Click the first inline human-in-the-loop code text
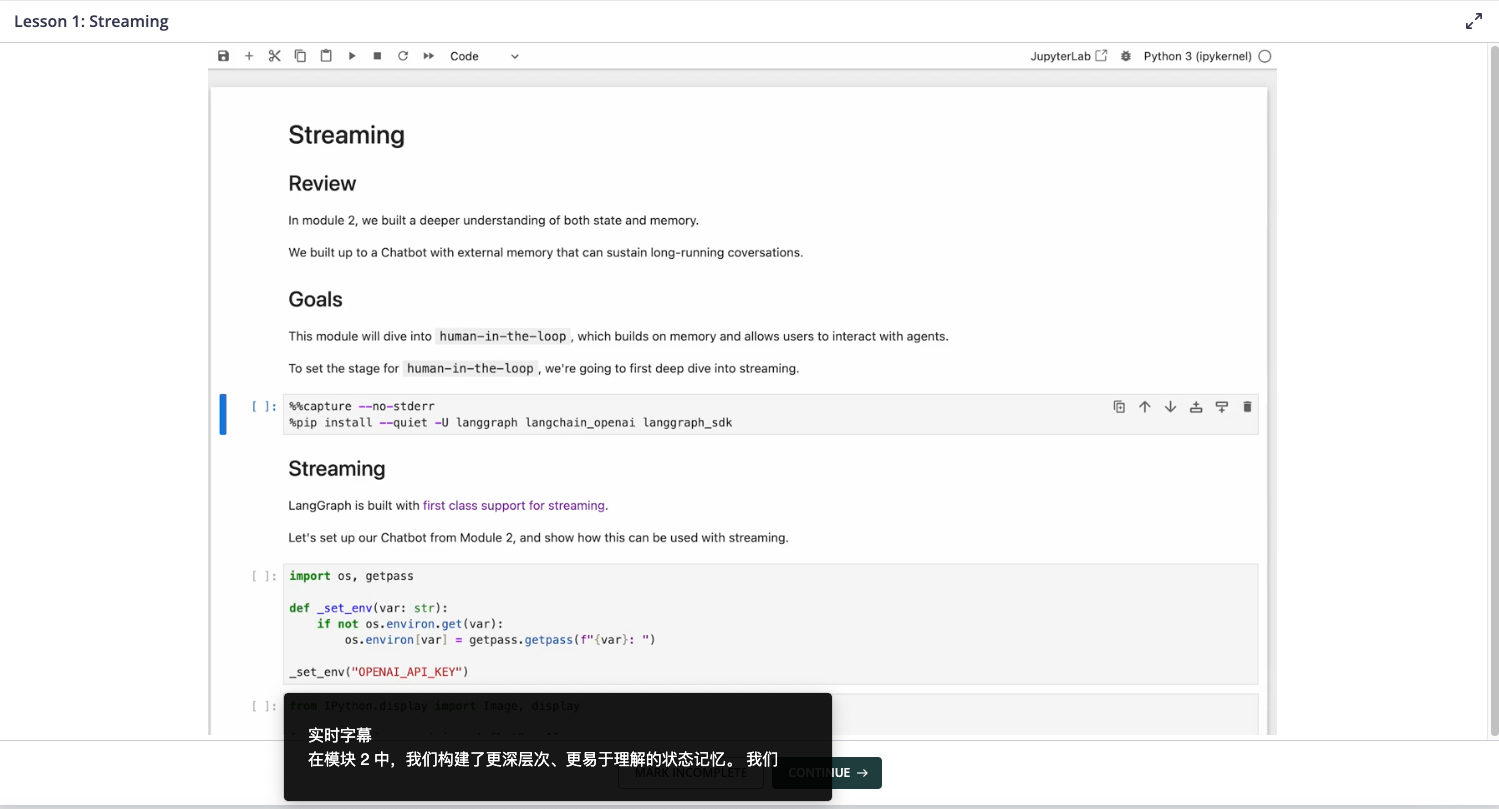Screen dimensions: 1499x809 click(503, 336)
